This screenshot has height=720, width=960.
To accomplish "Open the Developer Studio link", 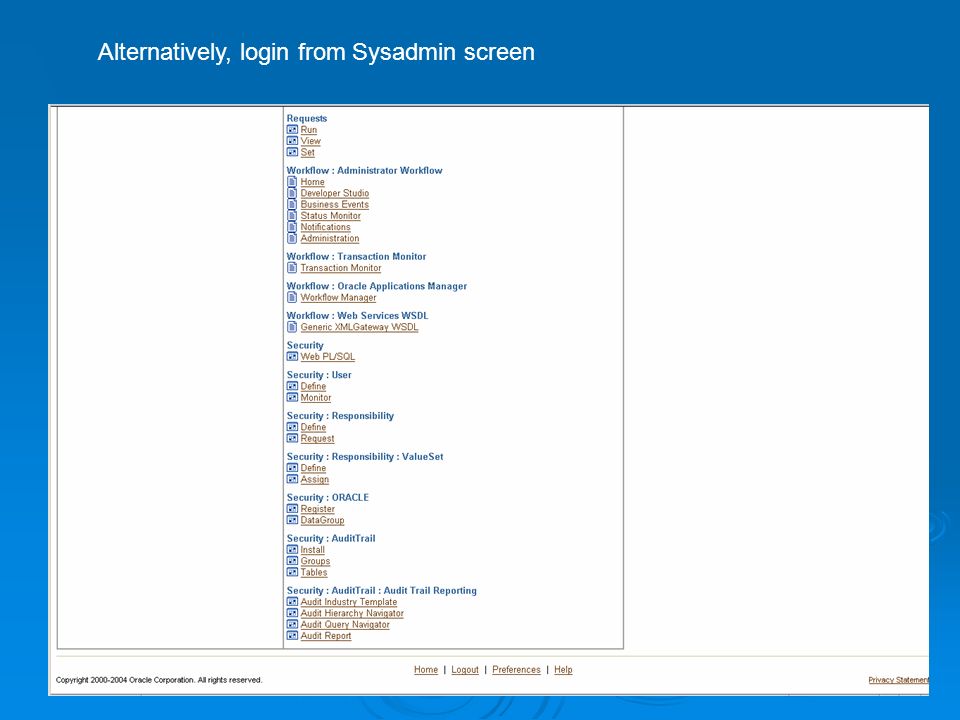I will click(334, 193).
